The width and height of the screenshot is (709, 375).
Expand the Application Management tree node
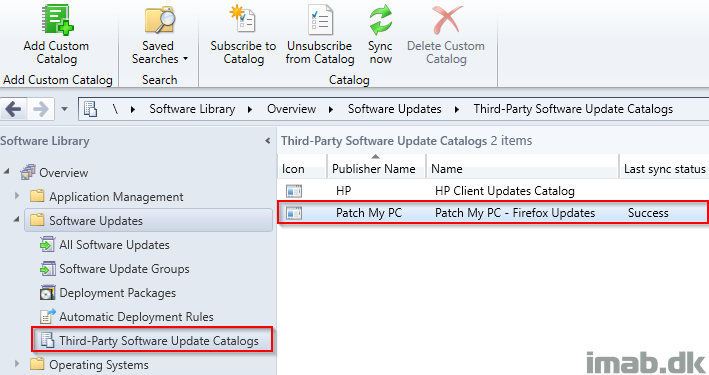(17, 195)
